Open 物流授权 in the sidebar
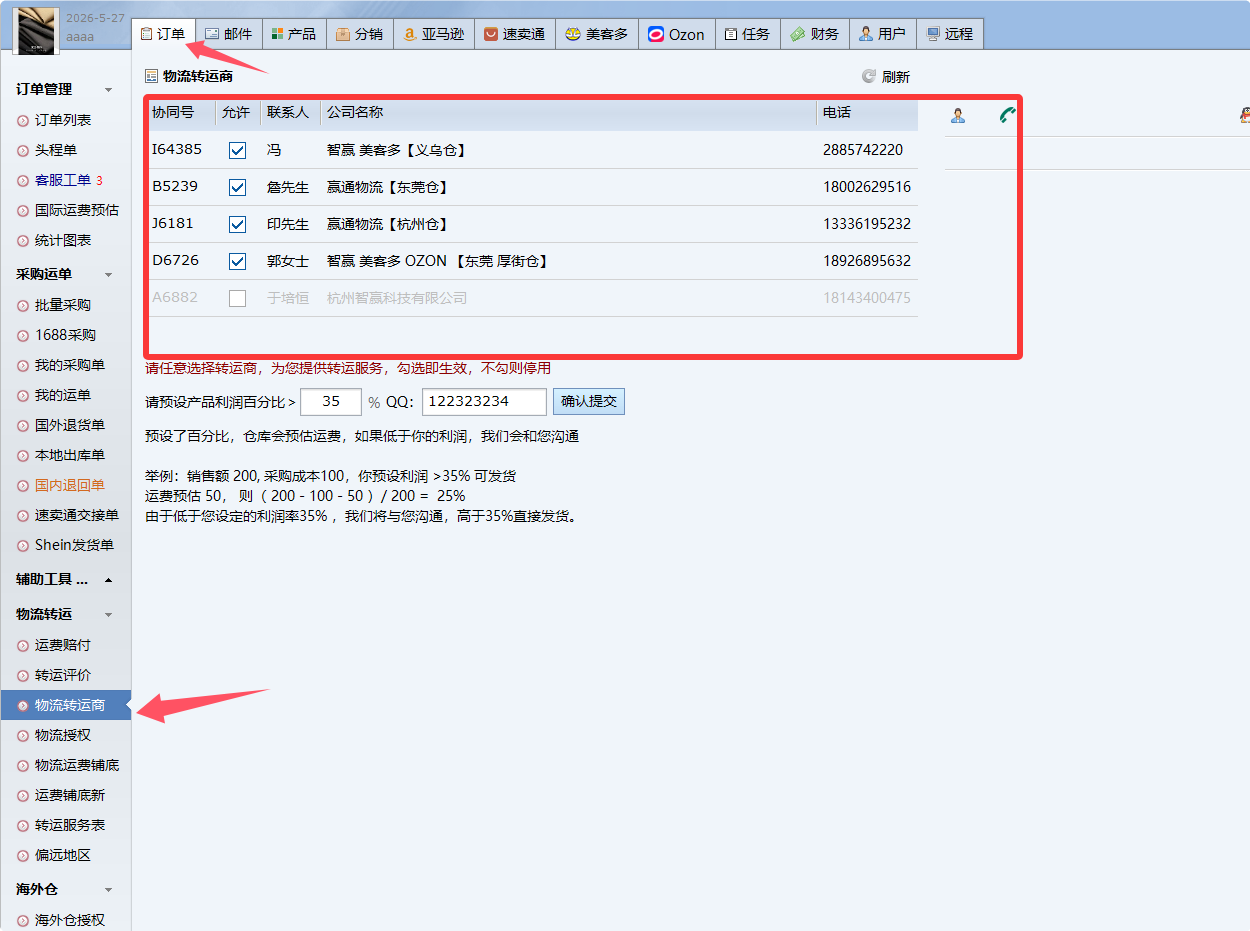This screenshot has height=931, width=1250. coord(63,735)
